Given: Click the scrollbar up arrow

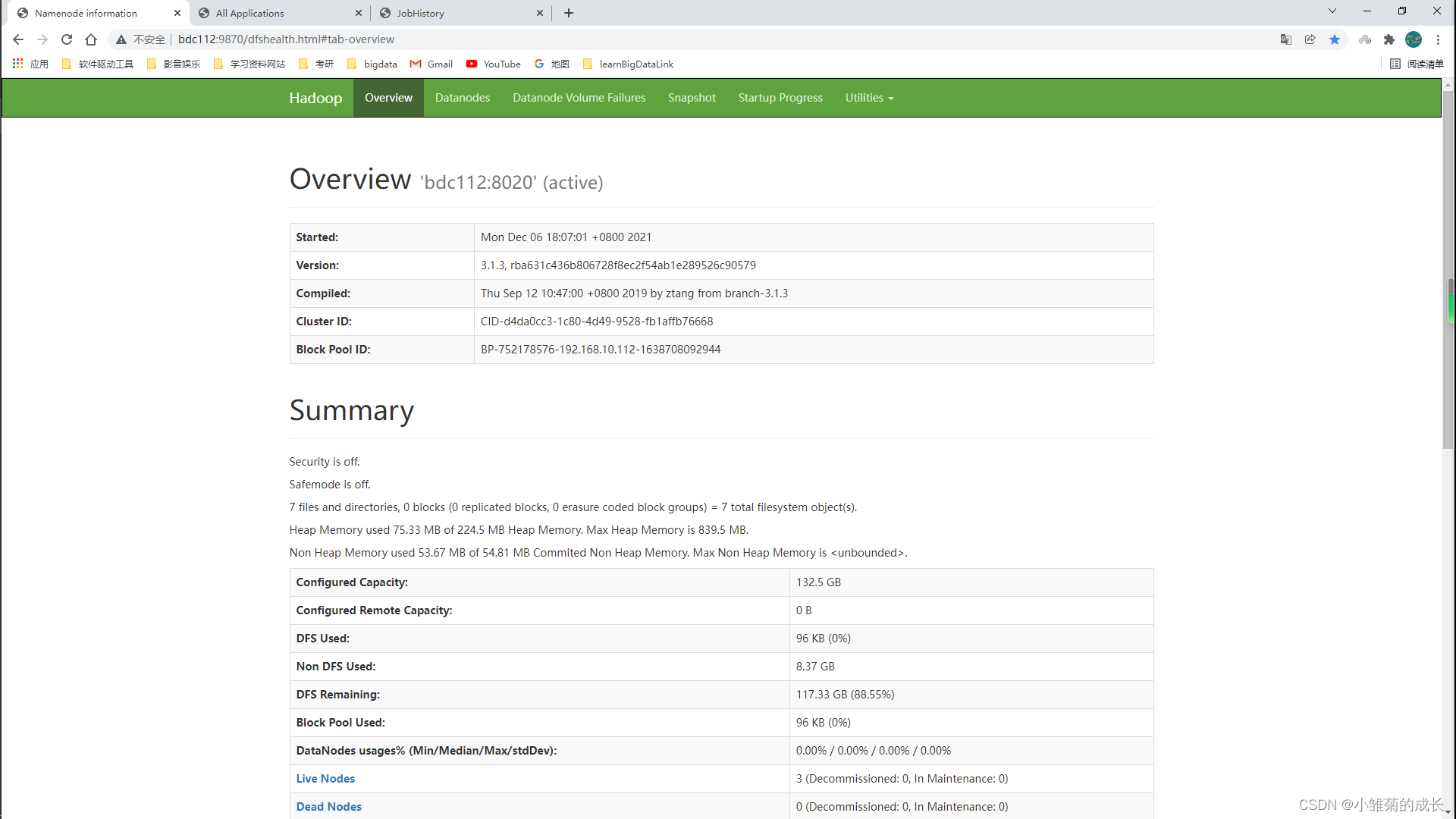Looking at the screenshot, I should coord(1448,84).
